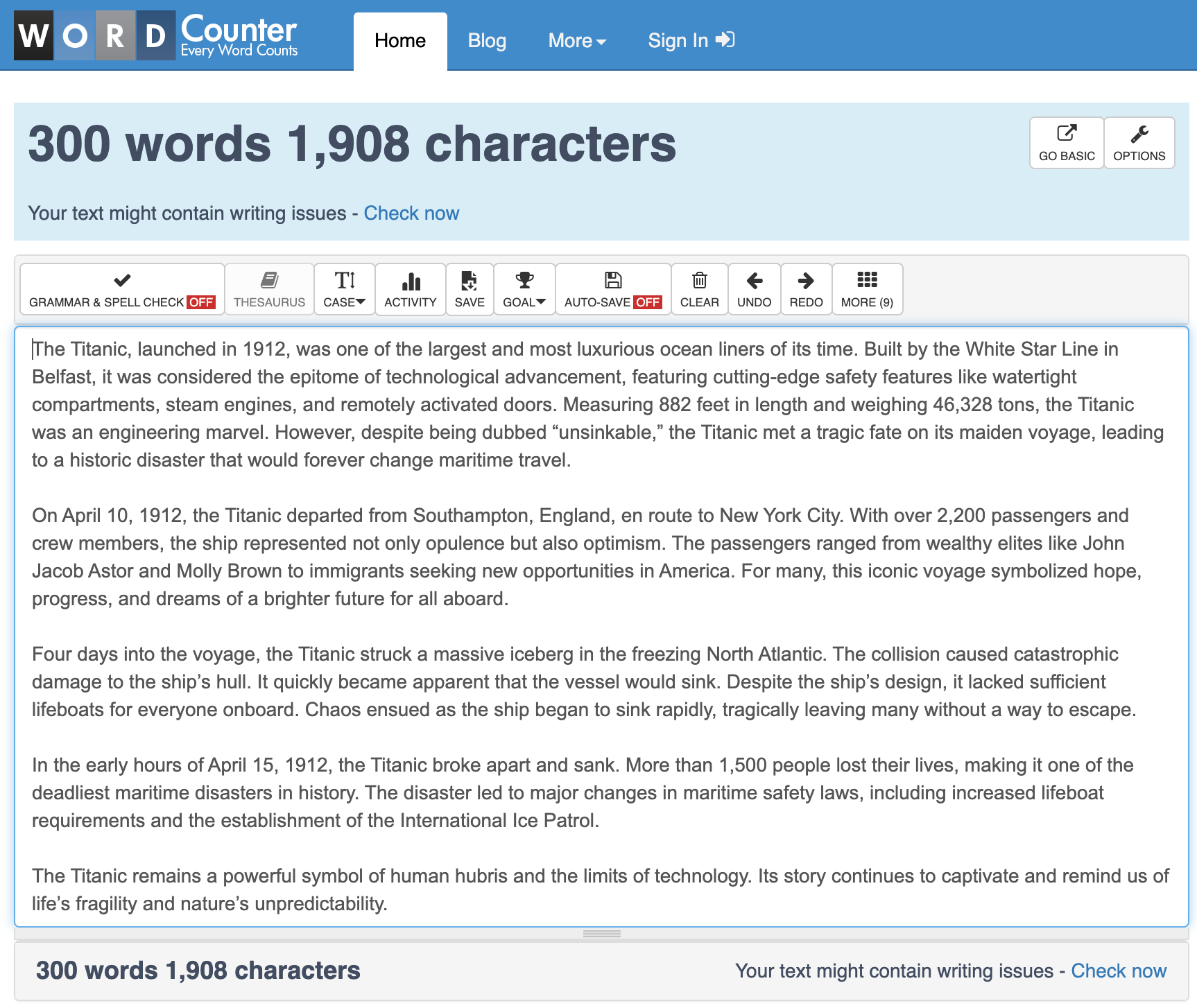1197x1008 pixels.
Task: Expand the Goal dropdown
Action: tap(524, 289)
